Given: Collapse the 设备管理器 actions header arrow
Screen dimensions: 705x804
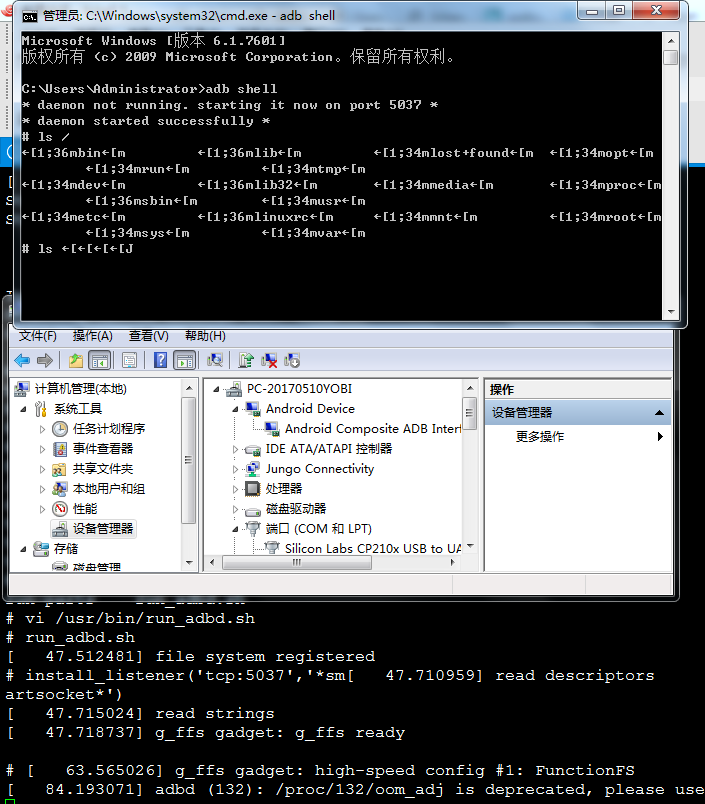Looking at the screenshot, I should 659,413.
